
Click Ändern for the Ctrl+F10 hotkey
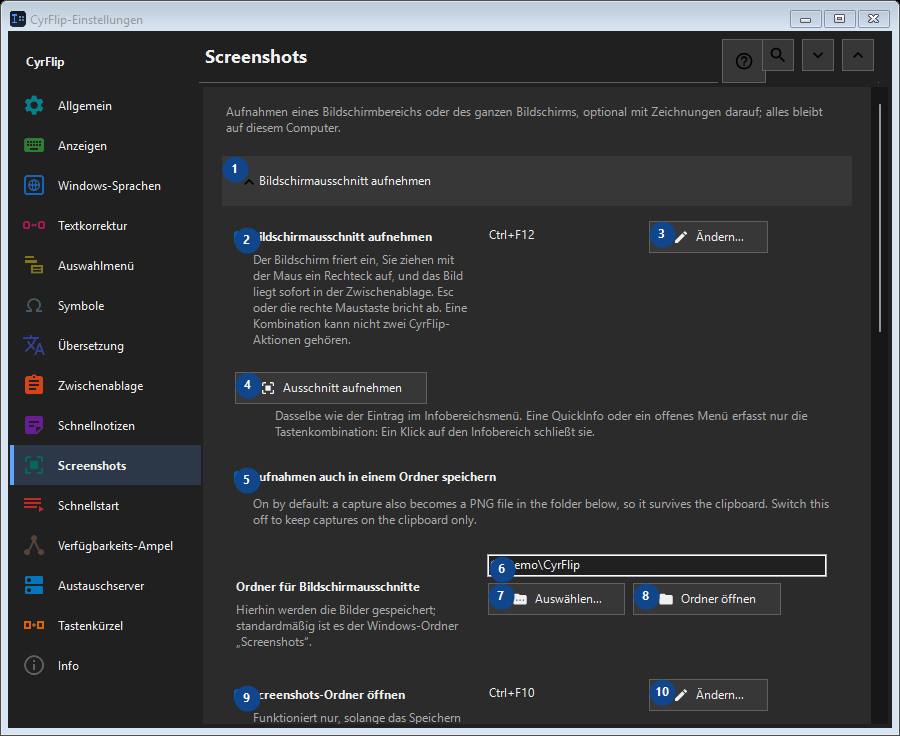point(708,695)
